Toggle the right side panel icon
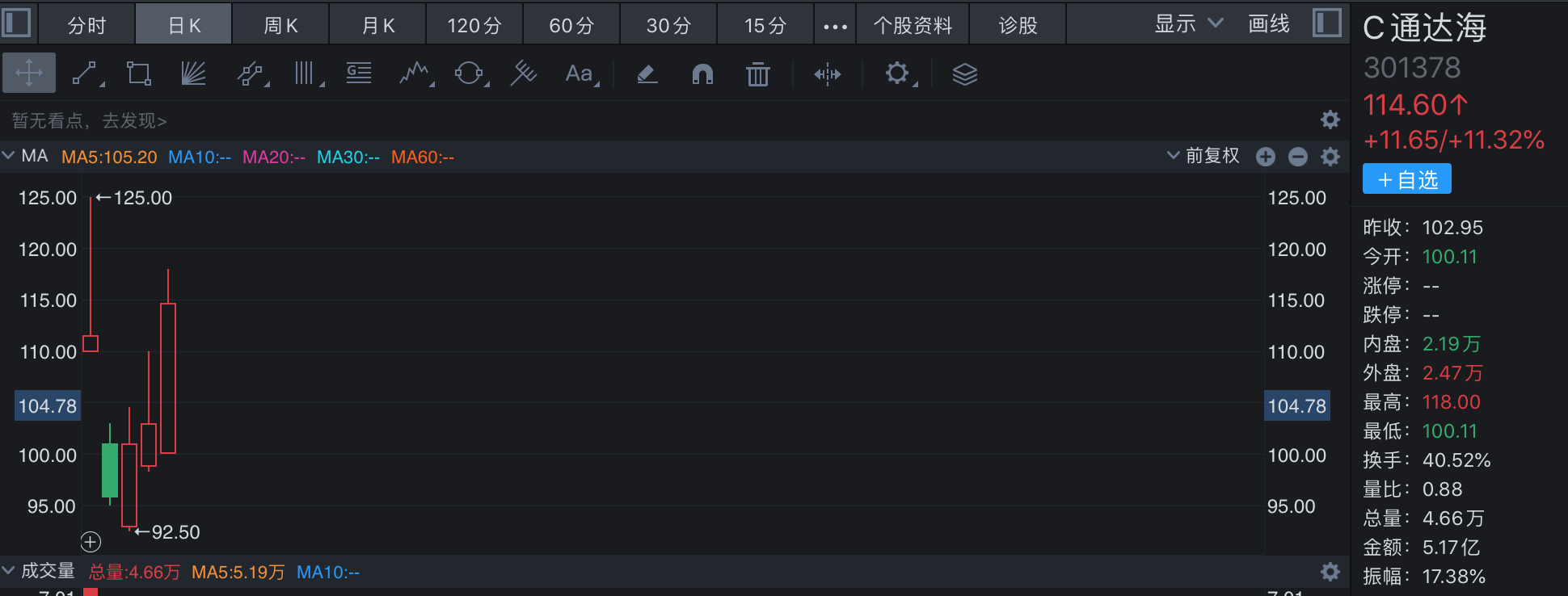The width and height of the screenshot is (1568, 596). point(1326,23)
